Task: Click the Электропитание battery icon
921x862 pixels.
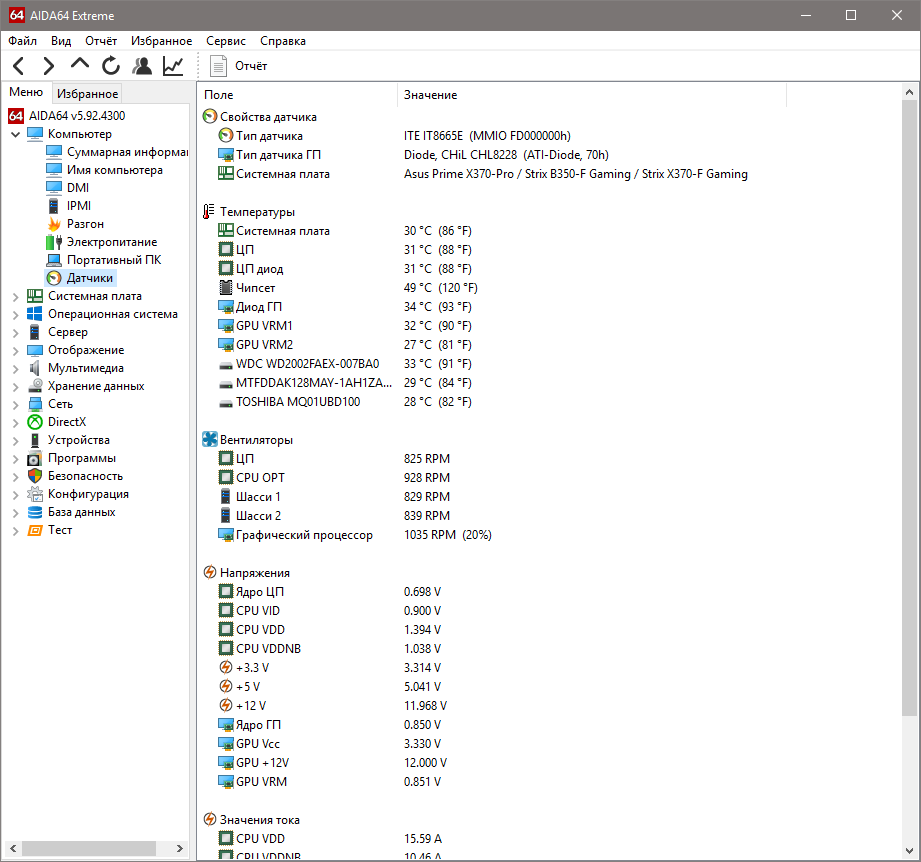Action: (x=54, y=242)
